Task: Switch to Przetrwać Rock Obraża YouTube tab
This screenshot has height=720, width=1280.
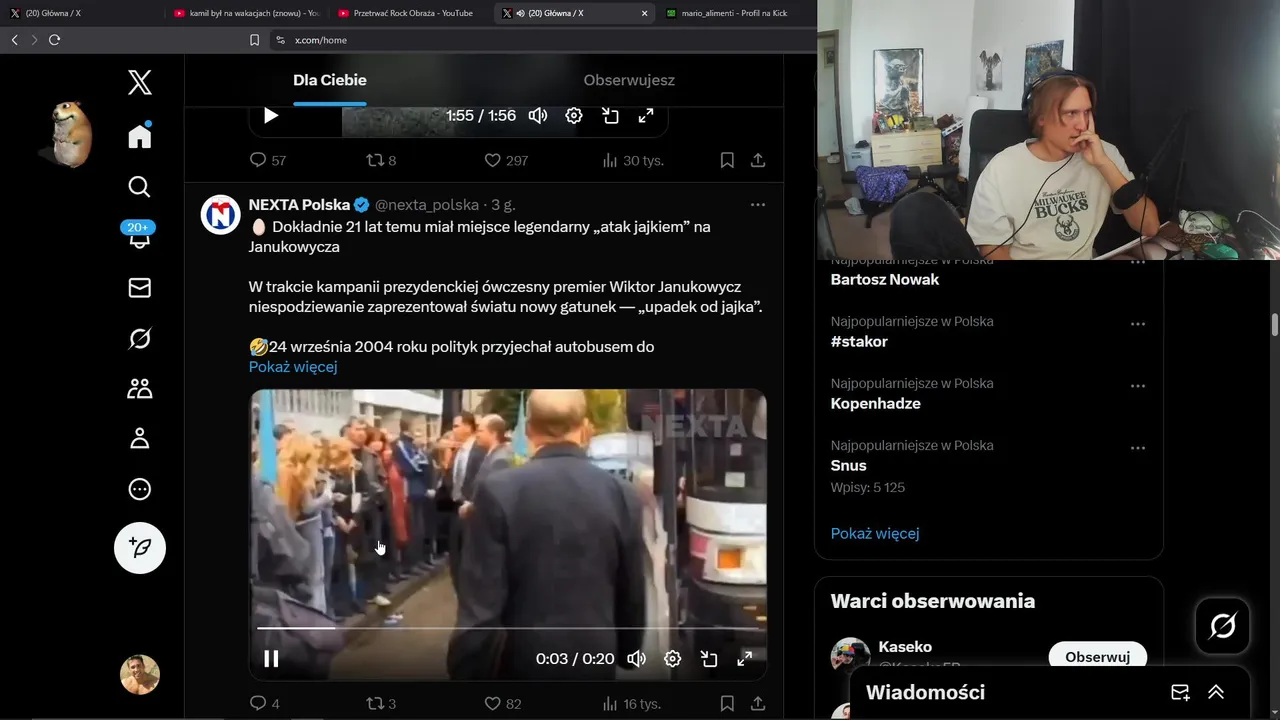Action: point(410,13)
